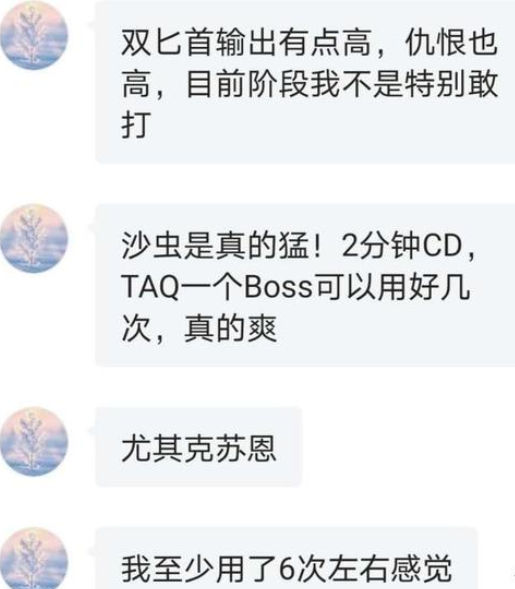
Task: Click the word 沙虫 in second message
Action: [x=152, y=246]
